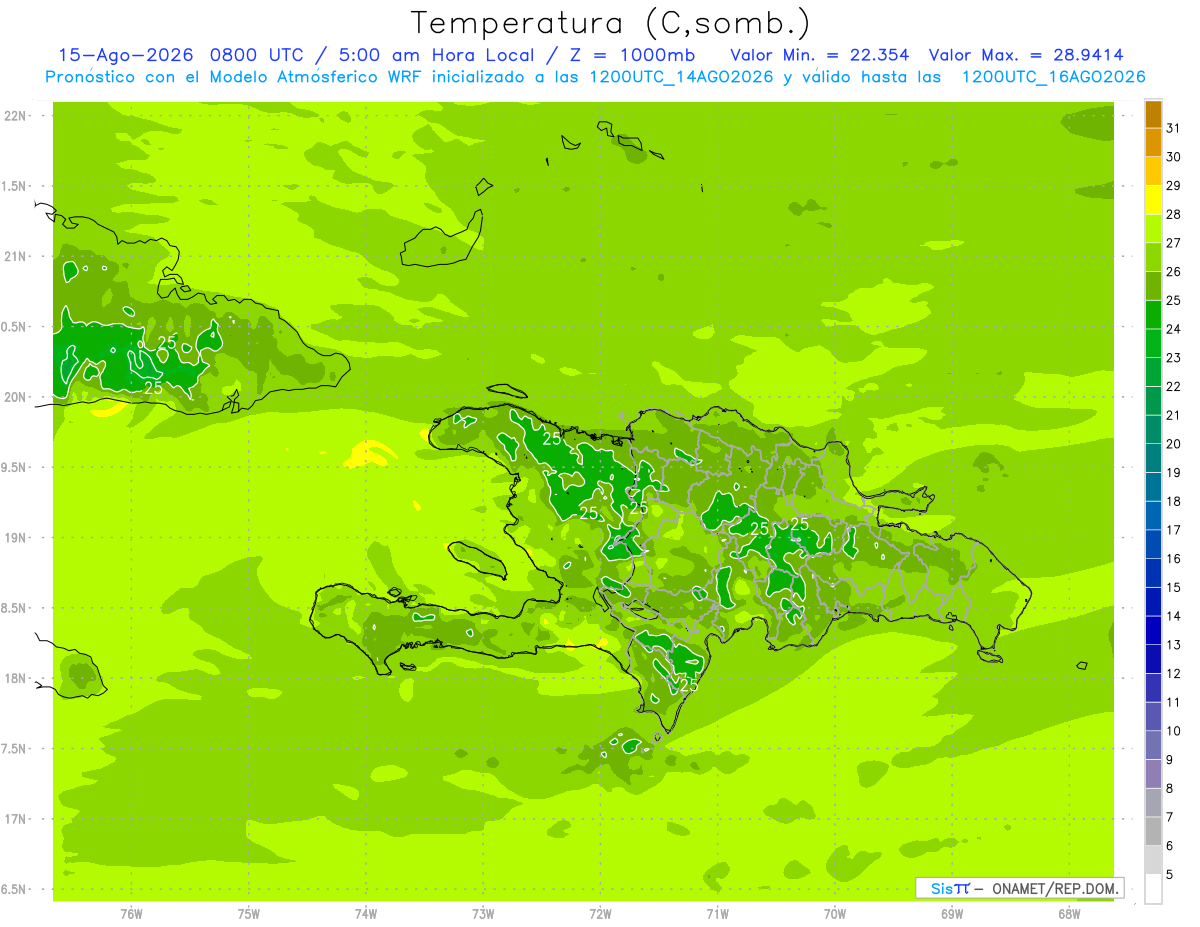
Task: Select the blue legend band between 16 and 17
Action: pyautogui.click(x=1153, y=545)
